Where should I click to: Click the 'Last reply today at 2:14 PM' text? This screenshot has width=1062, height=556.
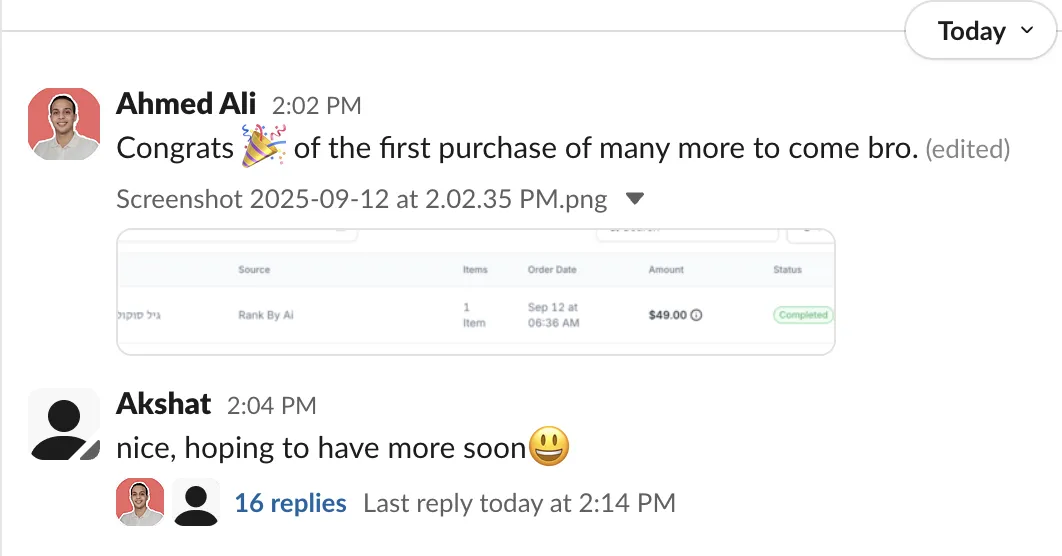coord(519,503)
